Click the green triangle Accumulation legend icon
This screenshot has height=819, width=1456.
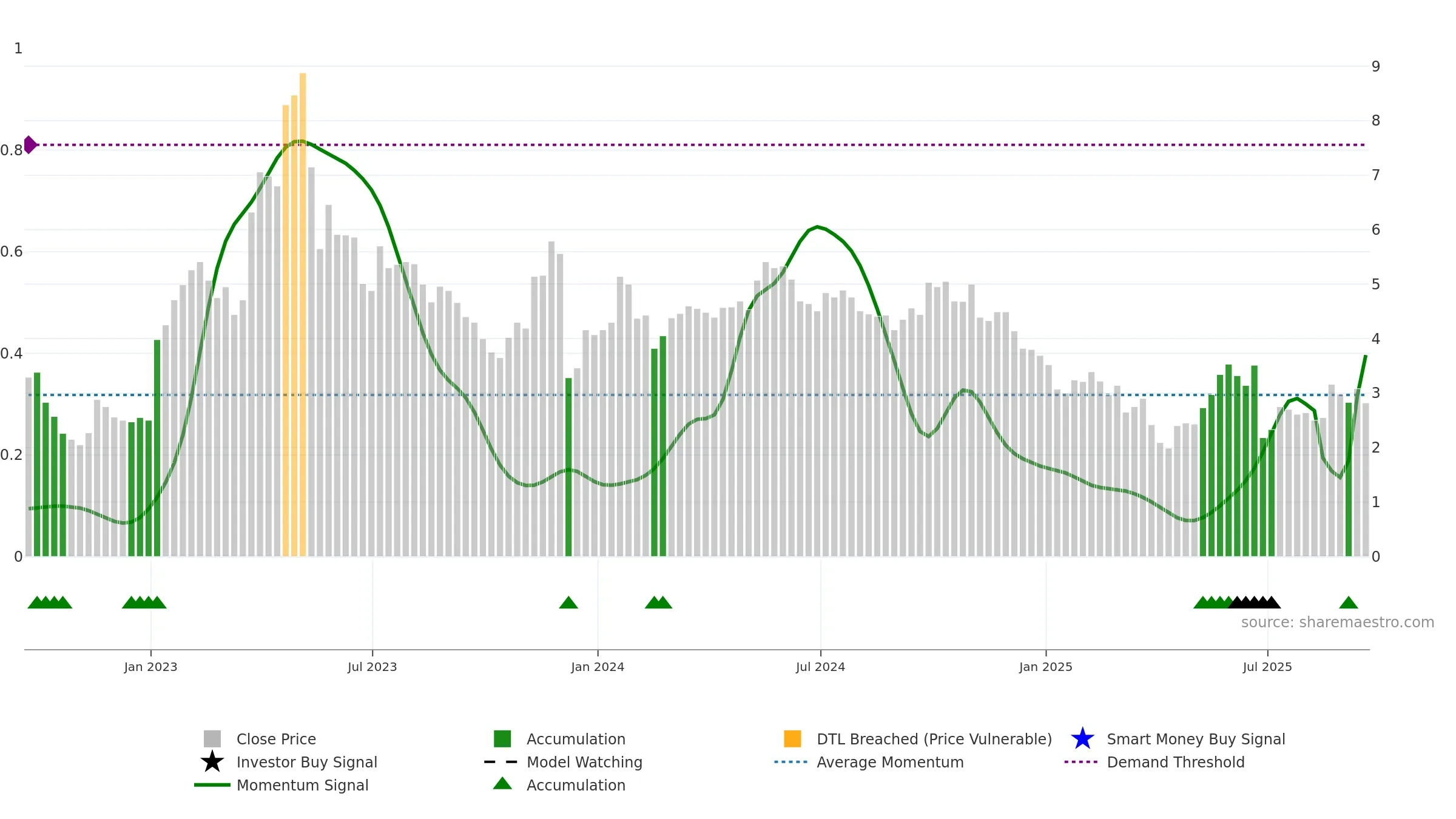point(502,783)
